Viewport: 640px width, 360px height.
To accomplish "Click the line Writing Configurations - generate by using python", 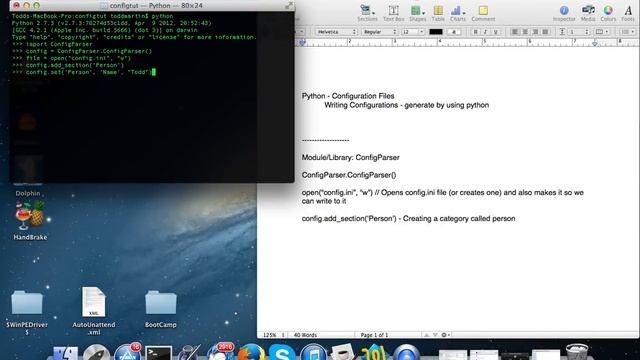I will 407,105.
